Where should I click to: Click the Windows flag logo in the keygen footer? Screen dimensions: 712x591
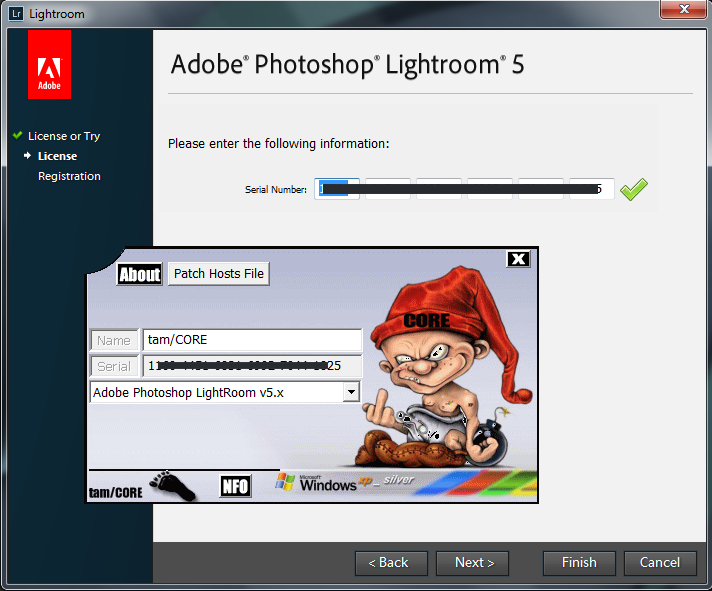coord(285,482)
